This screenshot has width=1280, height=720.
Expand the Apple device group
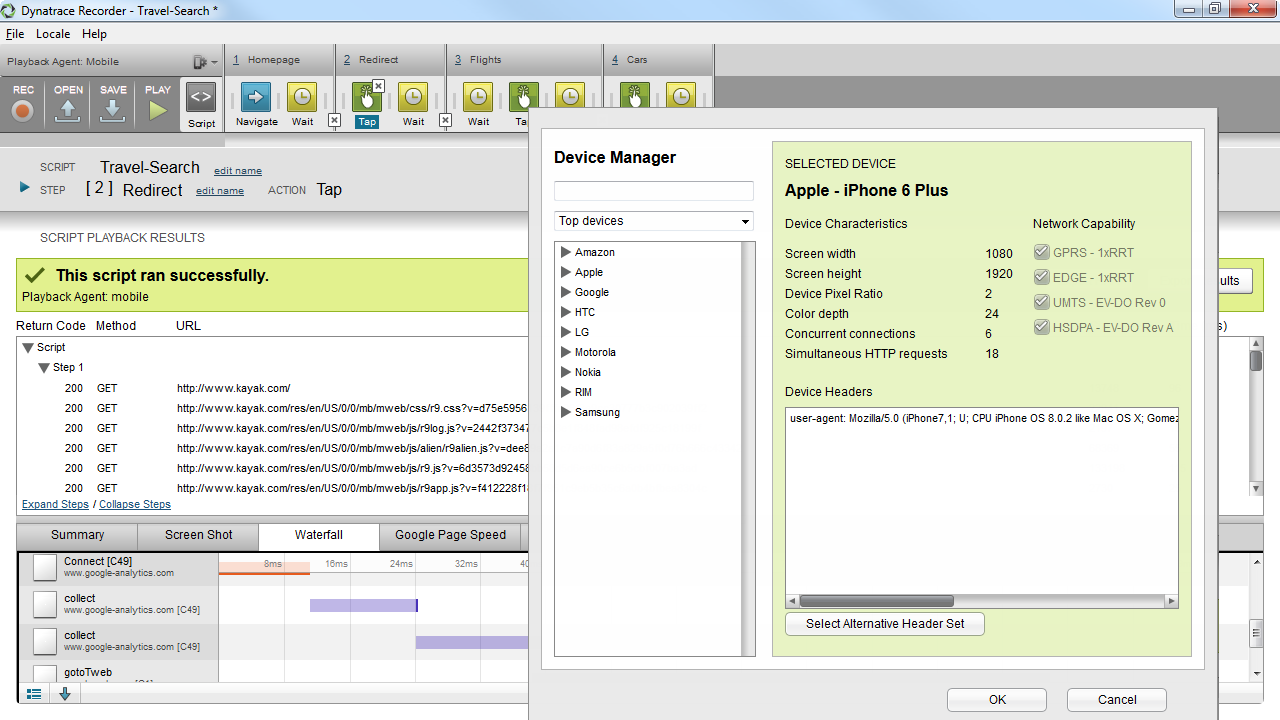(x=566, y=272)
